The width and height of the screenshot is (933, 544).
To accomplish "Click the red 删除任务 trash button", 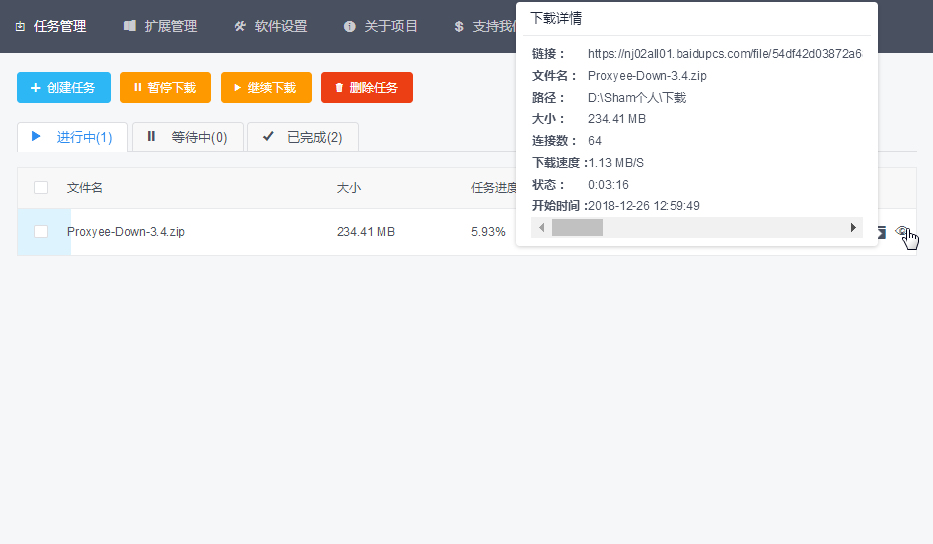I will tap(367, 88).
